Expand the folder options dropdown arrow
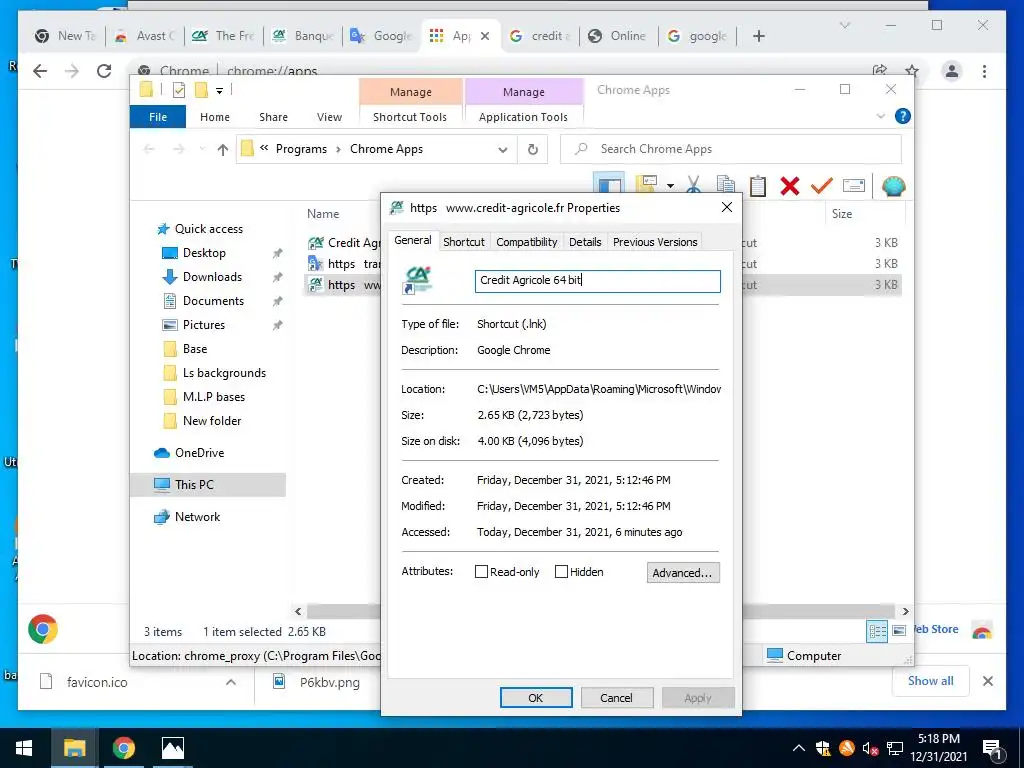 click(x=670, y=186)
